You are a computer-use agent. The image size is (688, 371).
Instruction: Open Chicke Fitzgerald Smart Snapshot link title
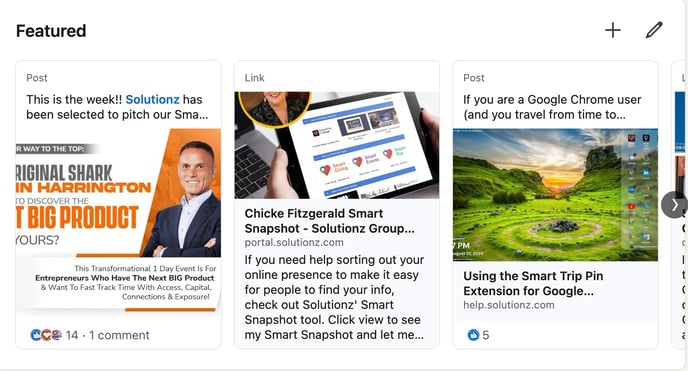tap(330, 221)
